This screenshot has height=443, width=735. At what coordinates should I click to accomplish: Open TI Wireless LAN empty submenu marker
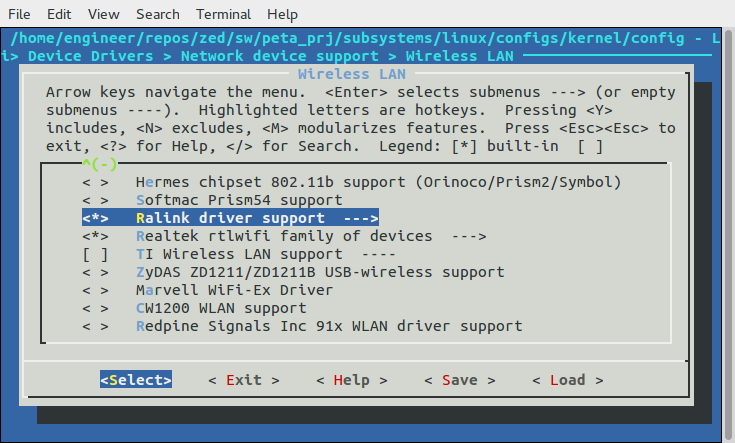(x=379, y=254)
